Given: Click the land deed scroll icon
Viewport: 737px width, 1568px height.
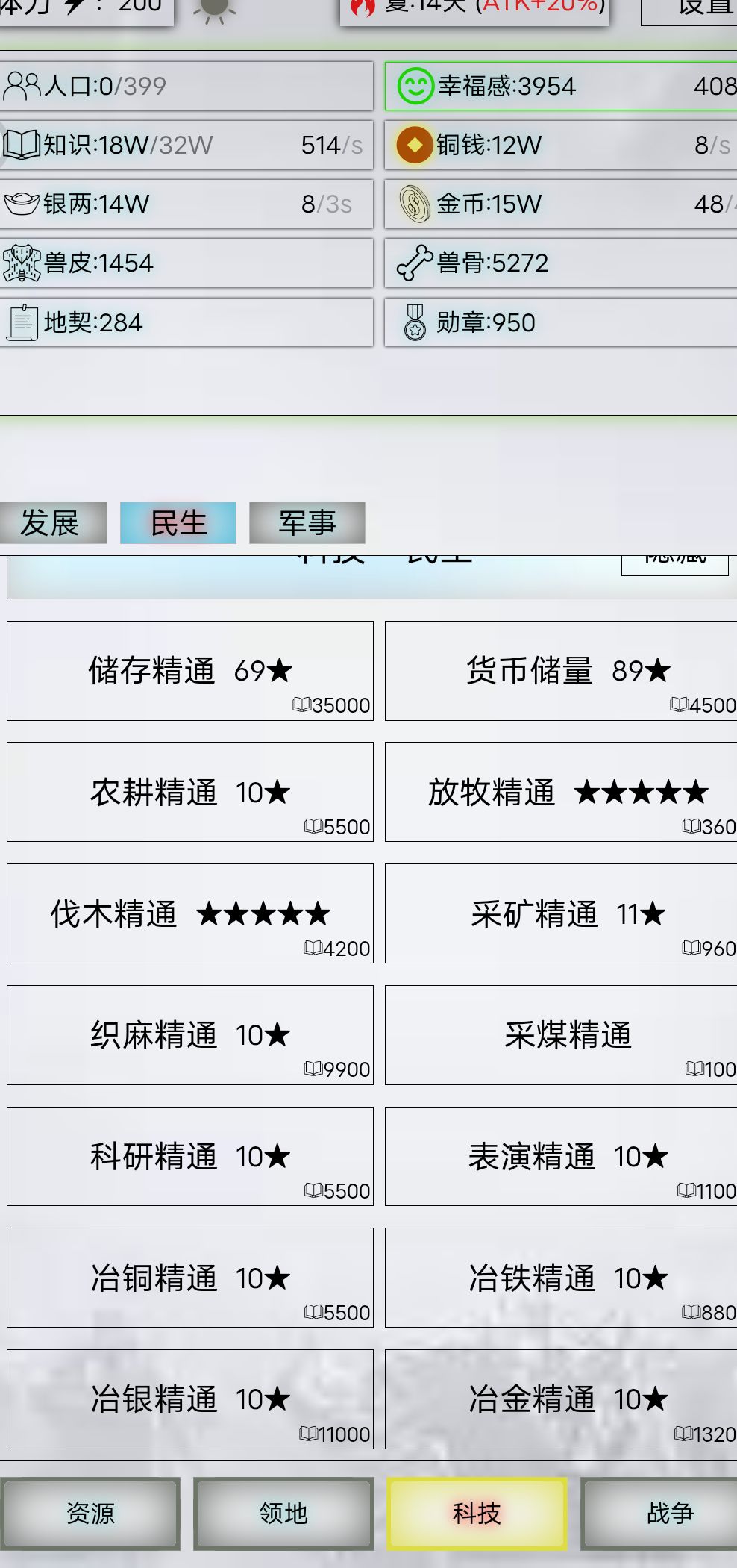Looking at the screenshot, I should [22, 323].
